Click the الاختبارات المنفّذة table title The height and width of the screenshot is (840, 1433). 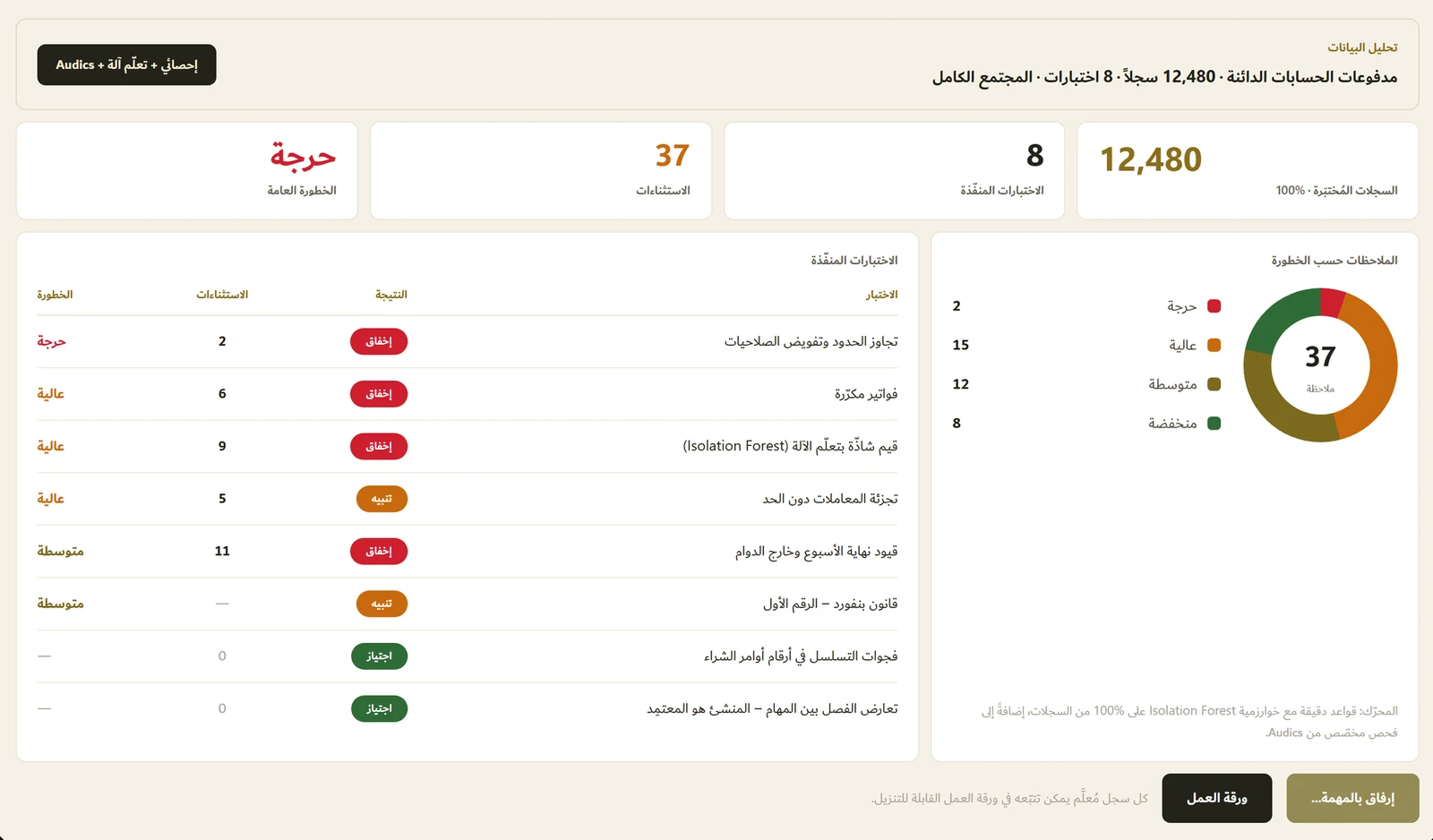[x=854, y=261]
